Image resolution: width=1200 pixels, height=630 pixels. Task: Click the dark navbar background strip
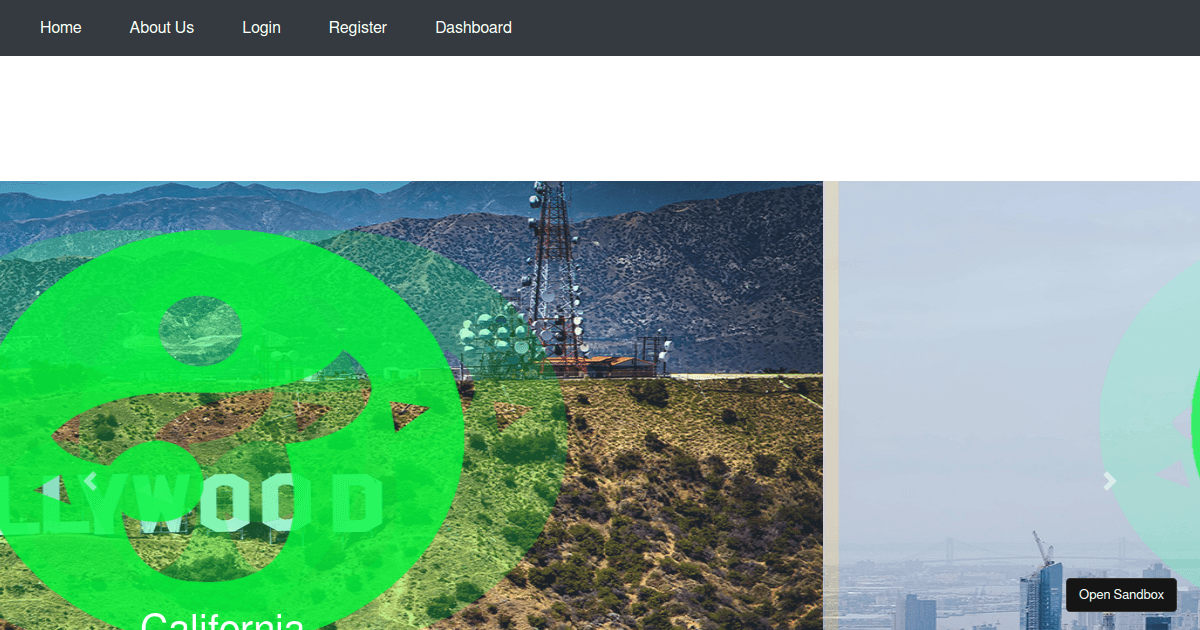click(x=800, y=27)
